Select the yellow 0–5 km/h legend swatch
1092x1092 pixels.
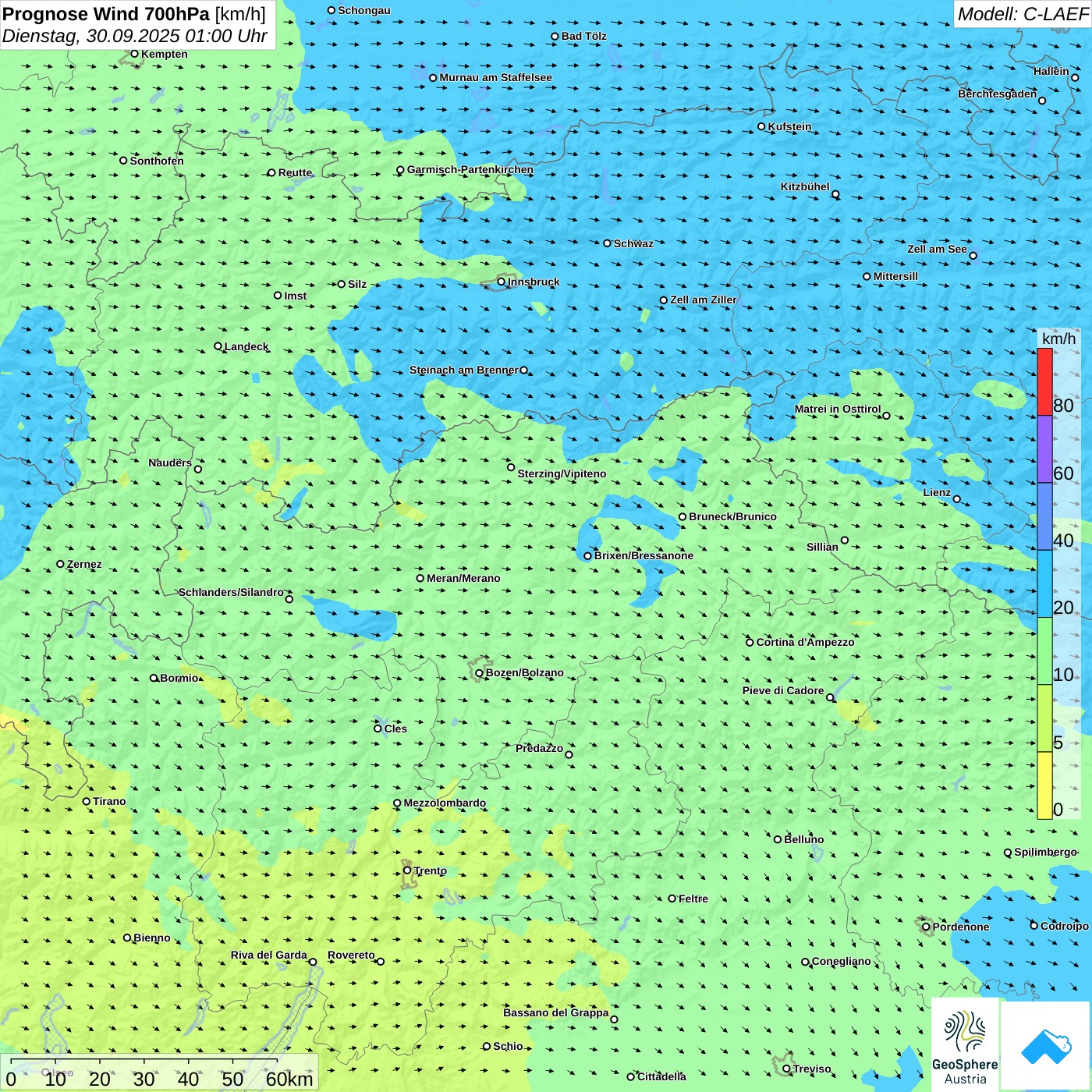[1044, 785]
